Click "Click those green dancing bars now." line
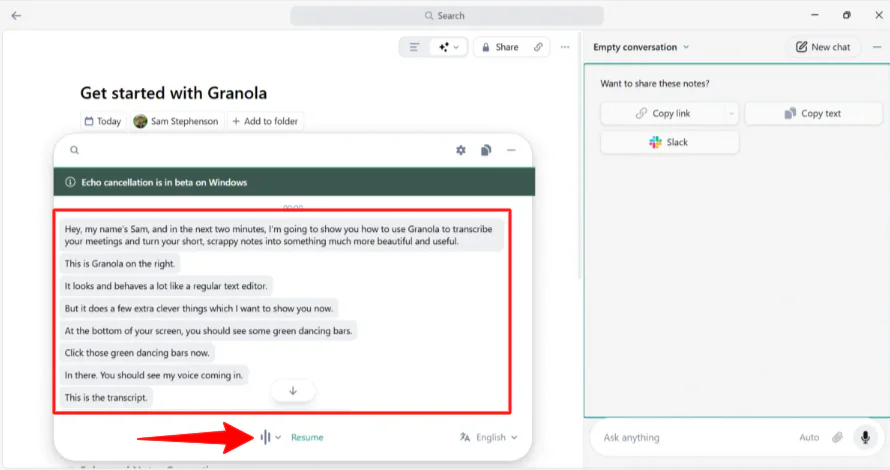890x470 pixels. (137, 352)
